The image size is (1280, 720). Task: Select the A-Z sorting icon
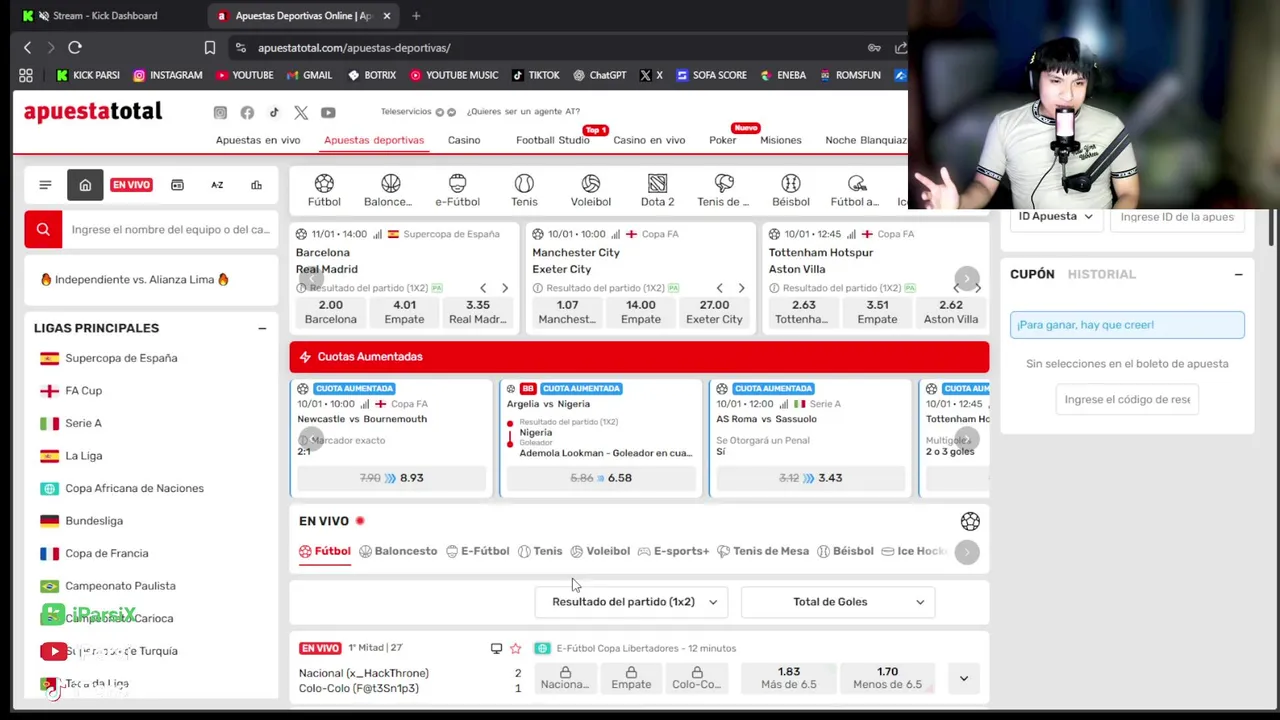coord(217,185)
